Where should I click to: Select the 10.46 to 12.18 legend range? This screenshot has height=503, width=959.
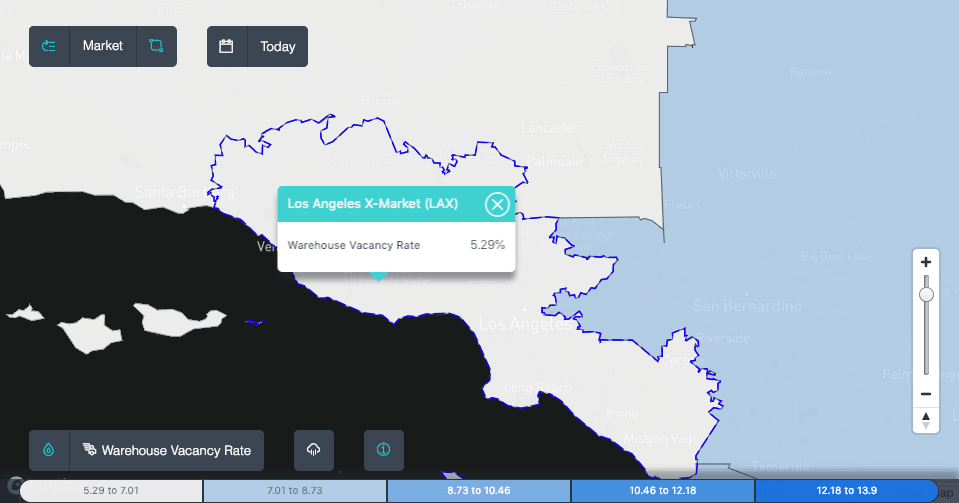(x=662, y=491)
